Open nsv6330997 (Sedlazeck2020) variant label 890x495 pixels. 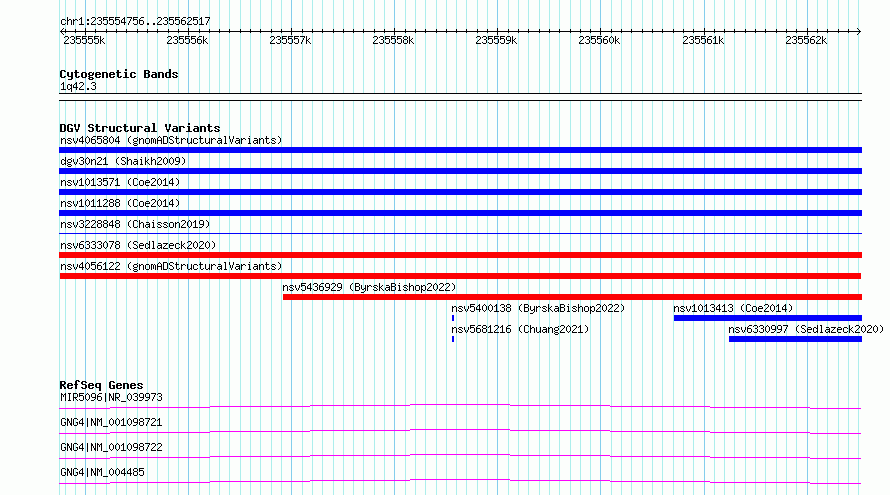coord(806,329)
